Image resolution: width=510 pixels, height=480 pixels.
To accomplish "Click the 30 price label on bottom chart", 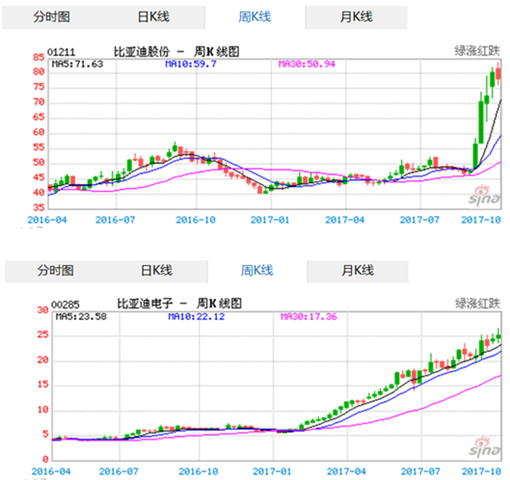I will [x=43, y=310].
